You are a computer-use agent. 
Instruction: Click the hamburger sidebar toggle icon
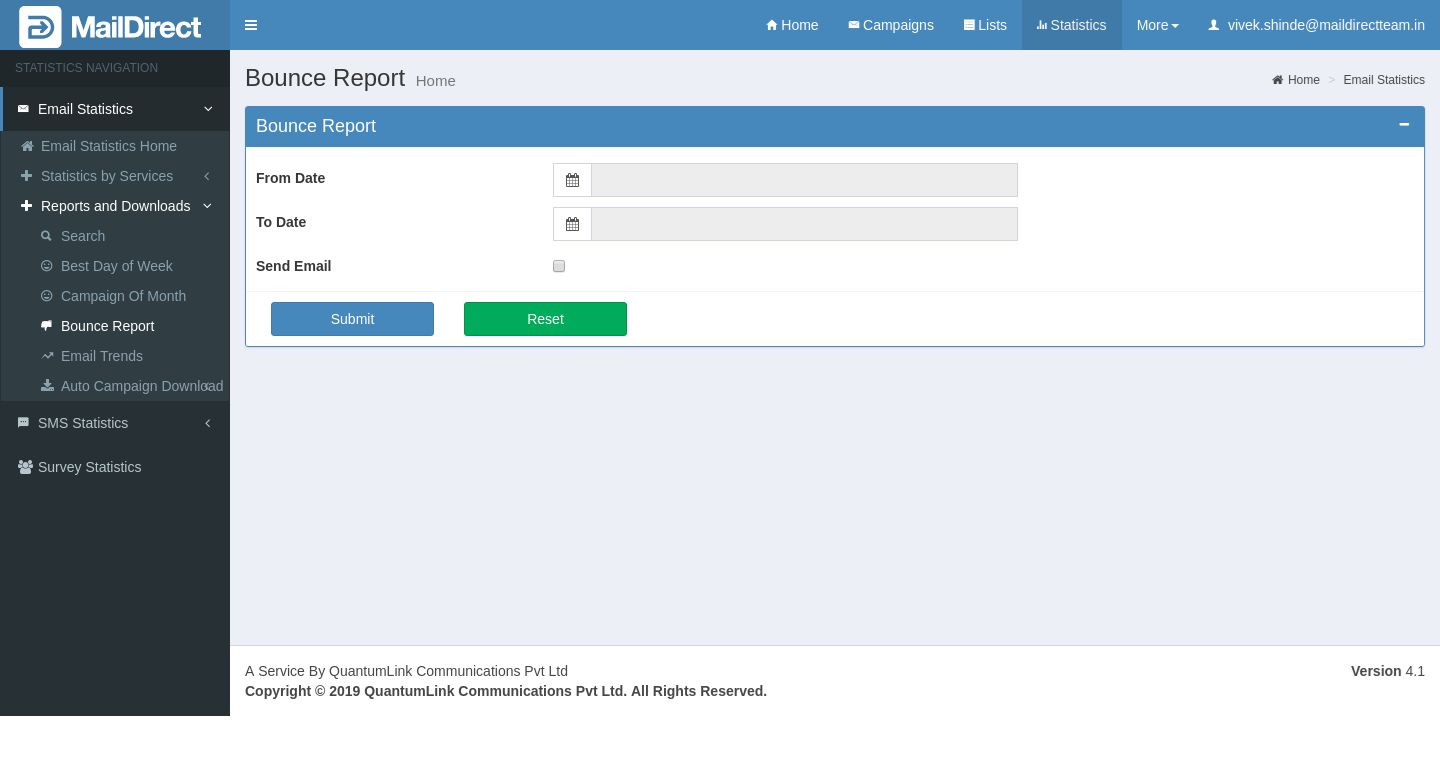point(251,25)
